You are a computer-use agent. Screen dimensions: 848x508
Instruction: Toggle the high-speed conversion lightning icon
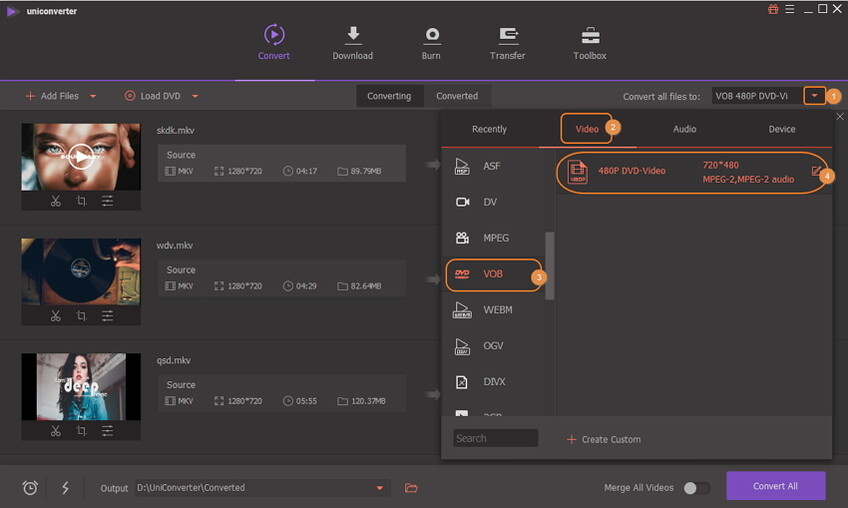pos(65,488)
